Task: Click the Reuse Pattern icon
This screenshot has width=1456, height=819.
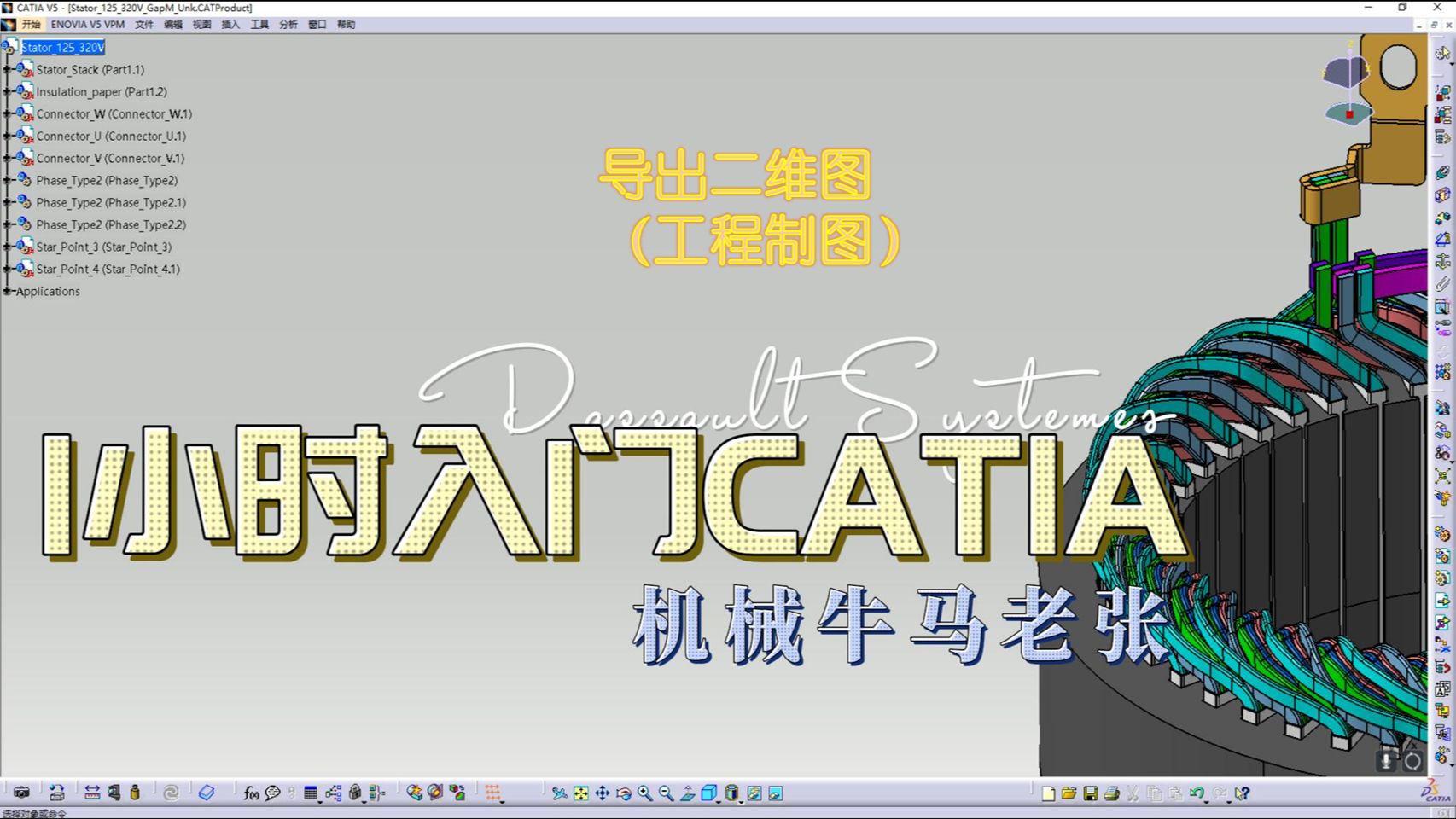Action: [1442, 374]
